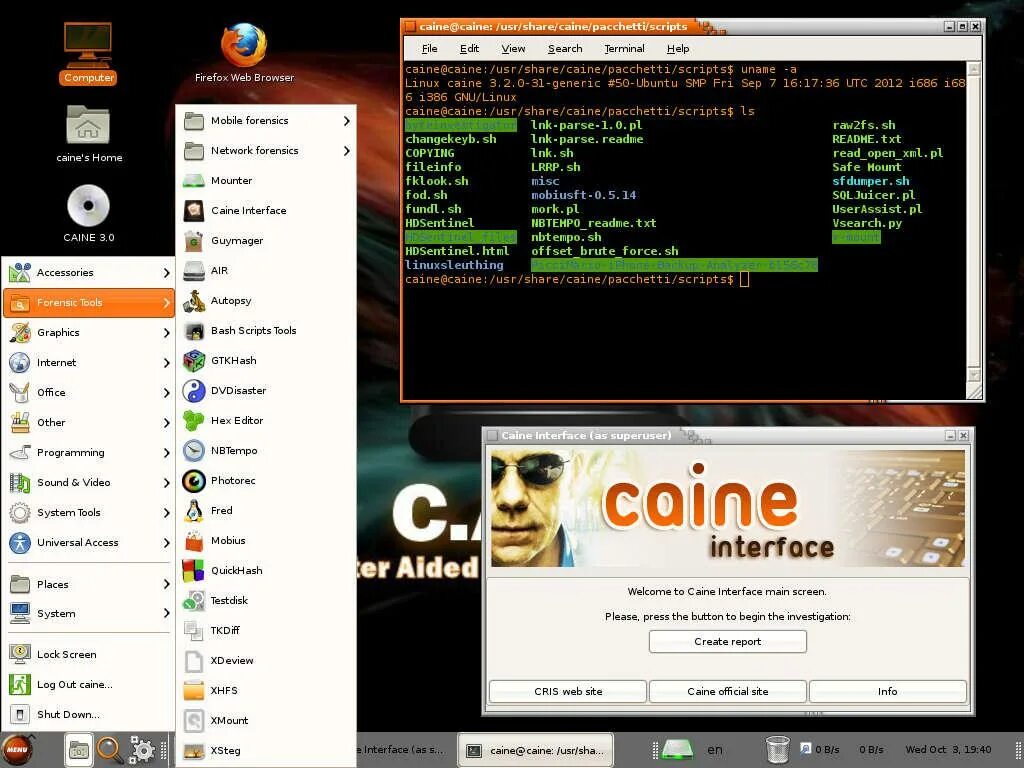Open the Help menu in terminal
Viewport: 1024px width, 768px height.
pos(678,48)
